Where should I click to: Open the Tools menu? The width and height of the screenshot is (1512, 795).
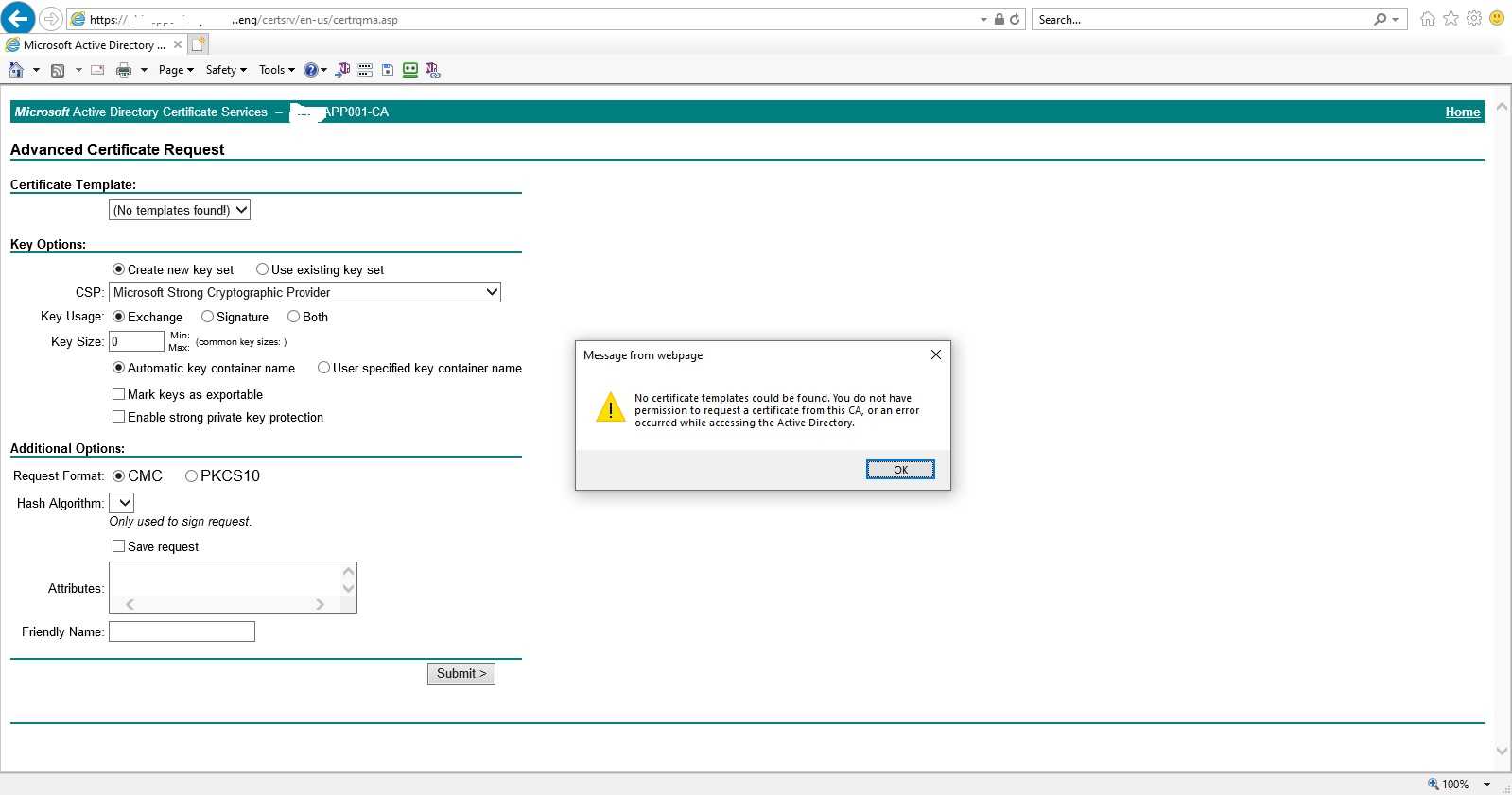pyautogui.click(x=277, y=70)
